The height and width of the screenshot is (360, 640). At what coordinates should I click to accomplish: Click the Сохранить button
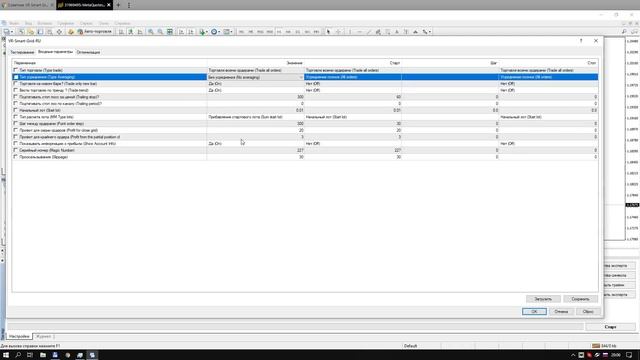[x=580, y=299]
